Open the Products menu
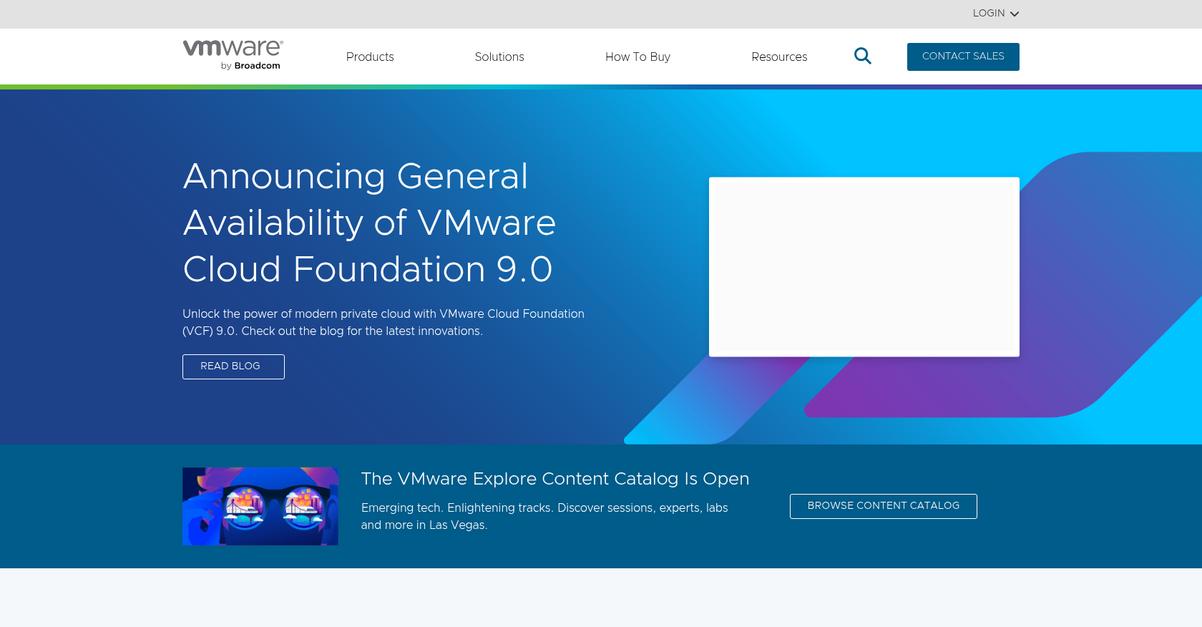Image resolution: width=1202 pixels, height=627 pixels. pyautogui.click(x=370, y=57)
